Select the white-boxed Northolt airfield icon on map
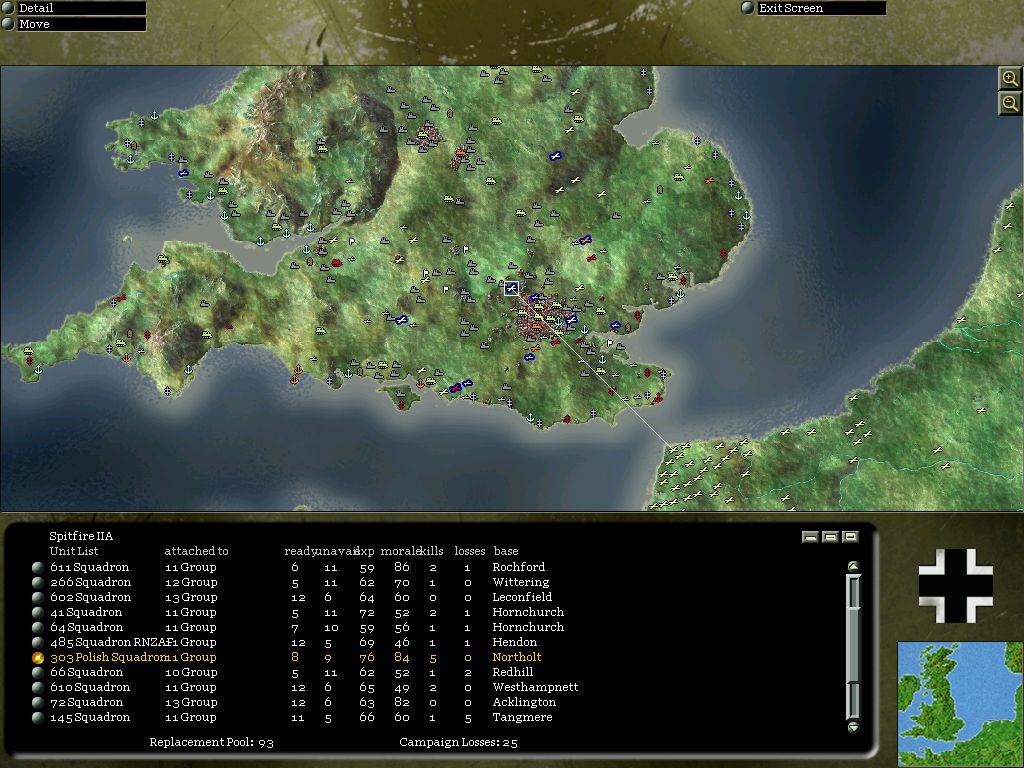This screenshot has width=1024, height=768. 511,288
